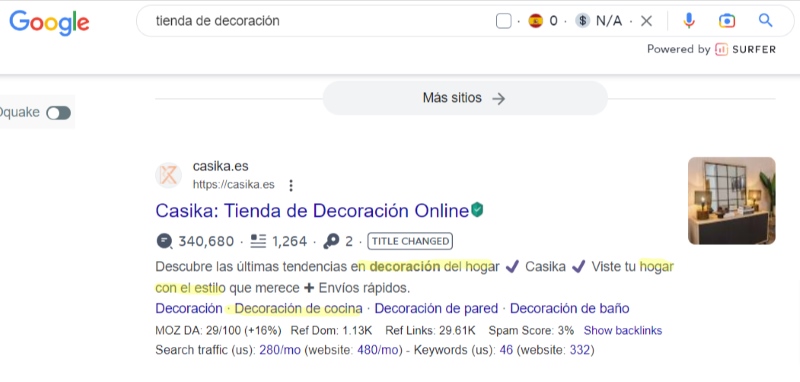The height and width of the screenshot is (382, 800).
Task: Click the Surfer logo under the search bar
Action: coord(745,49)
